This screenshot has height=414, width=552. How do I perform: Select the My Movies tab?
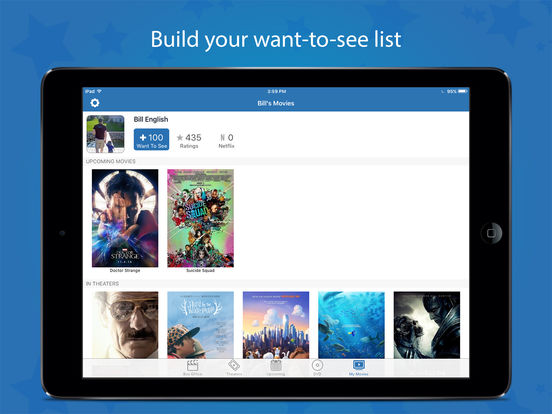358,368
